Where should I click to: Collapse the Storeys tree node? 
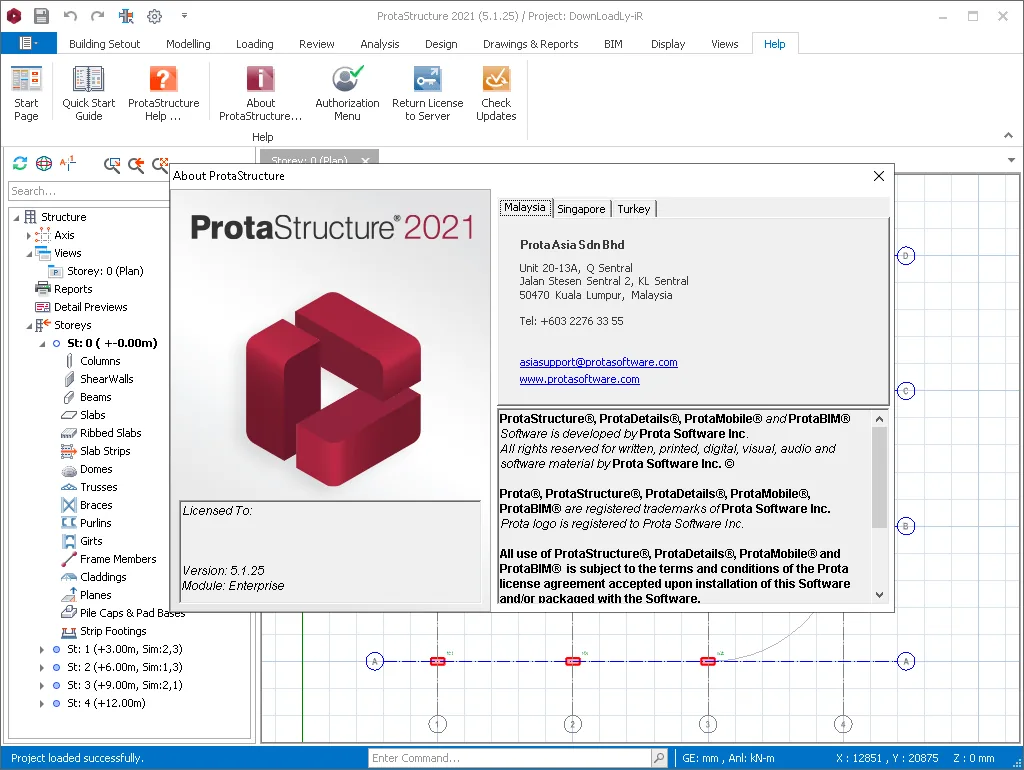[28, 325]
